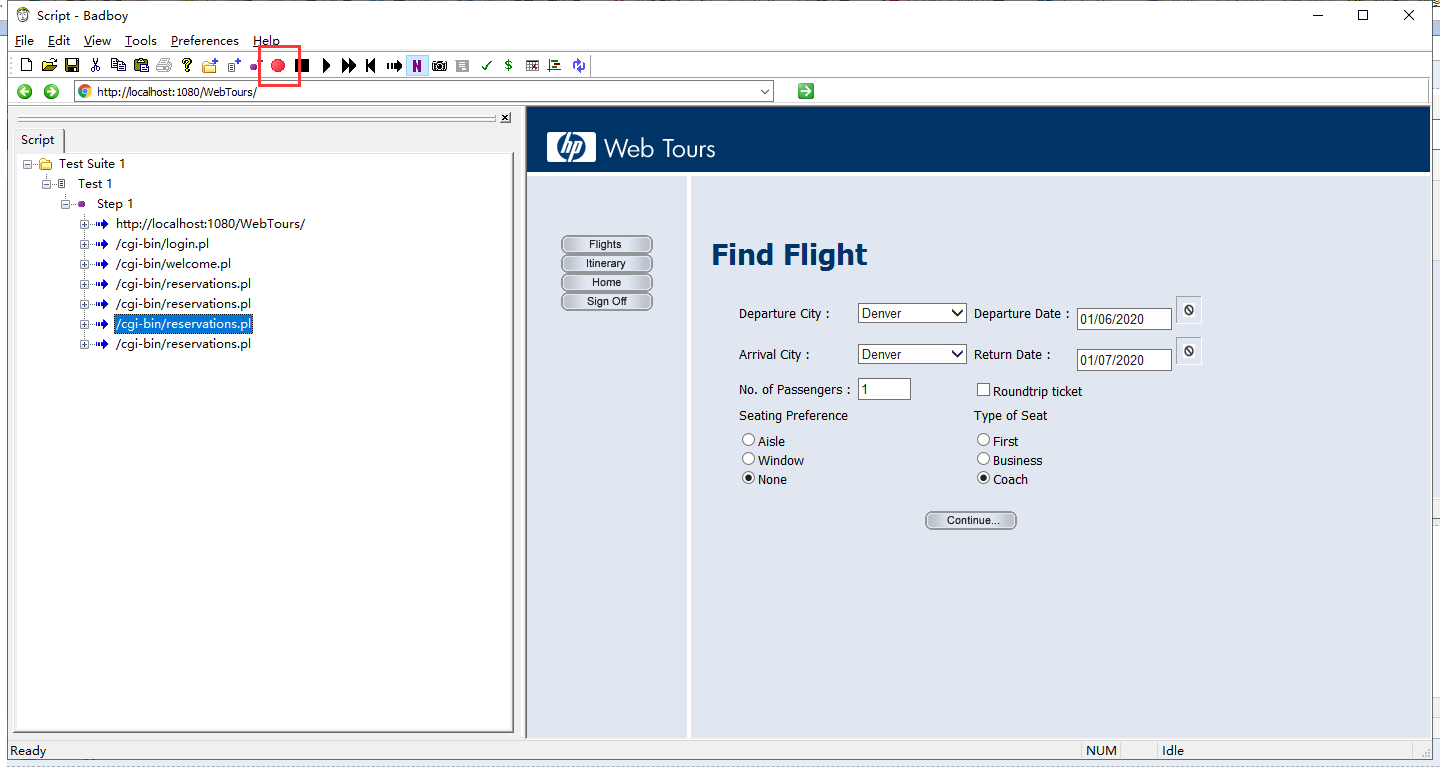Open the summary report icon in toolbar
1440x767 pixels.
coord(555,65)
